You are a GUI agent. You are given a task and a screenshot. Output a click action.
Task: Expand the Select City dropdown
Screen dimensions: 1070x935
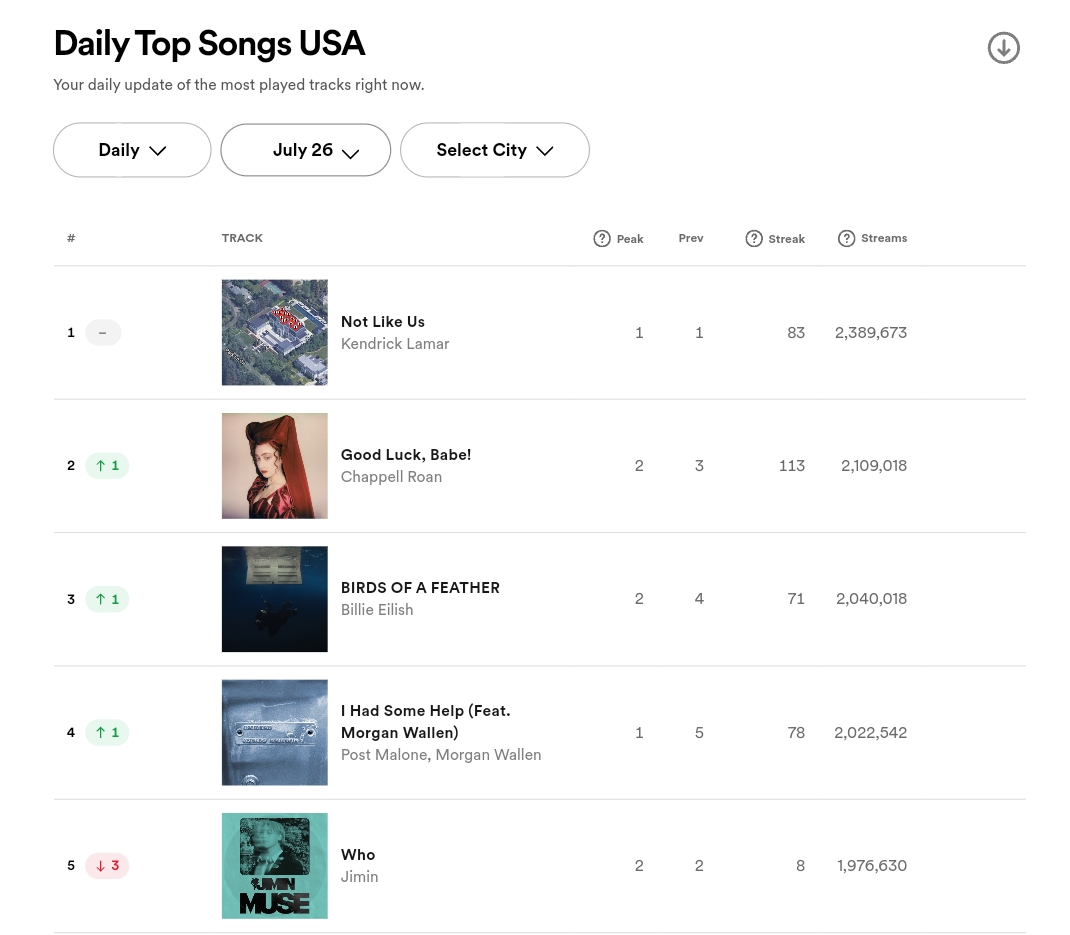pyautogui.click(x=495, y=150)
